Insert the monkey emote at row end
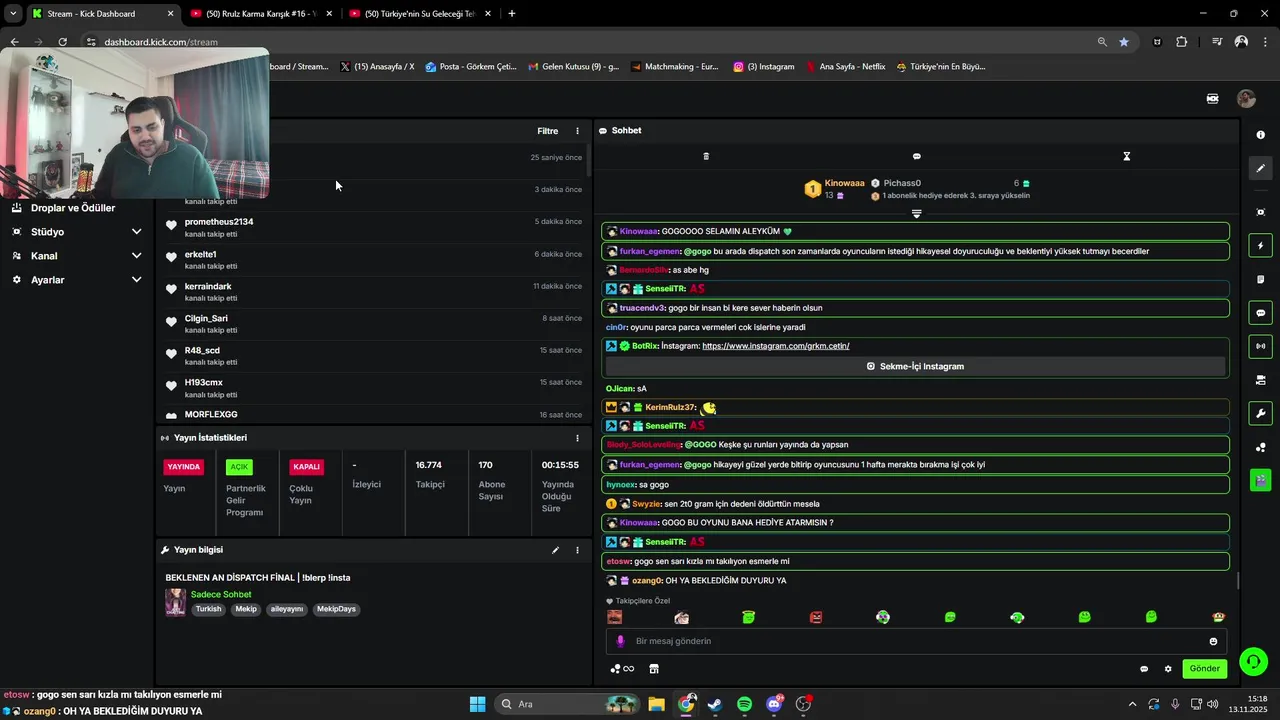The width and height of the screenshot is (1280, 720). (1218, 617)
